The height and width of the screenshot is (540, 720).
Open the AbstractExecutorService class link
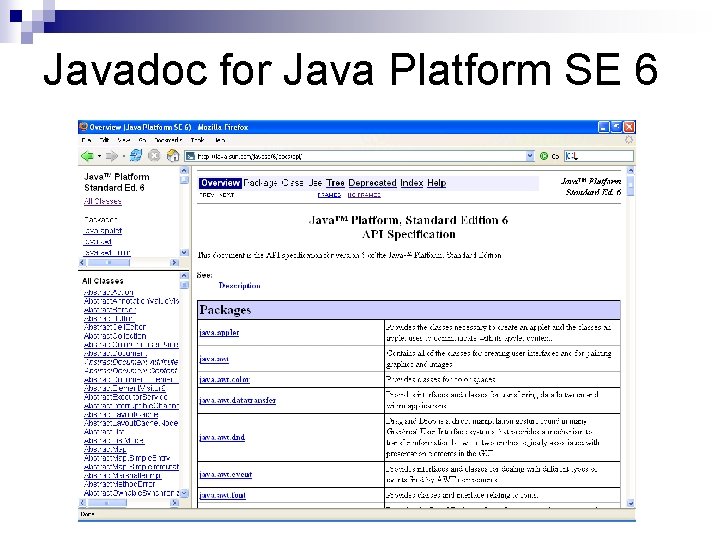click(x=125, y=397)
